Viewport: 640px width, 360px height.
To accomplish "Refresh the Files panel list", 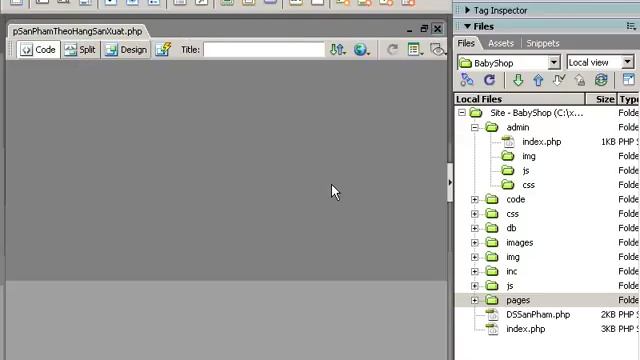I will pyautogui.click(x=489, y=80).
